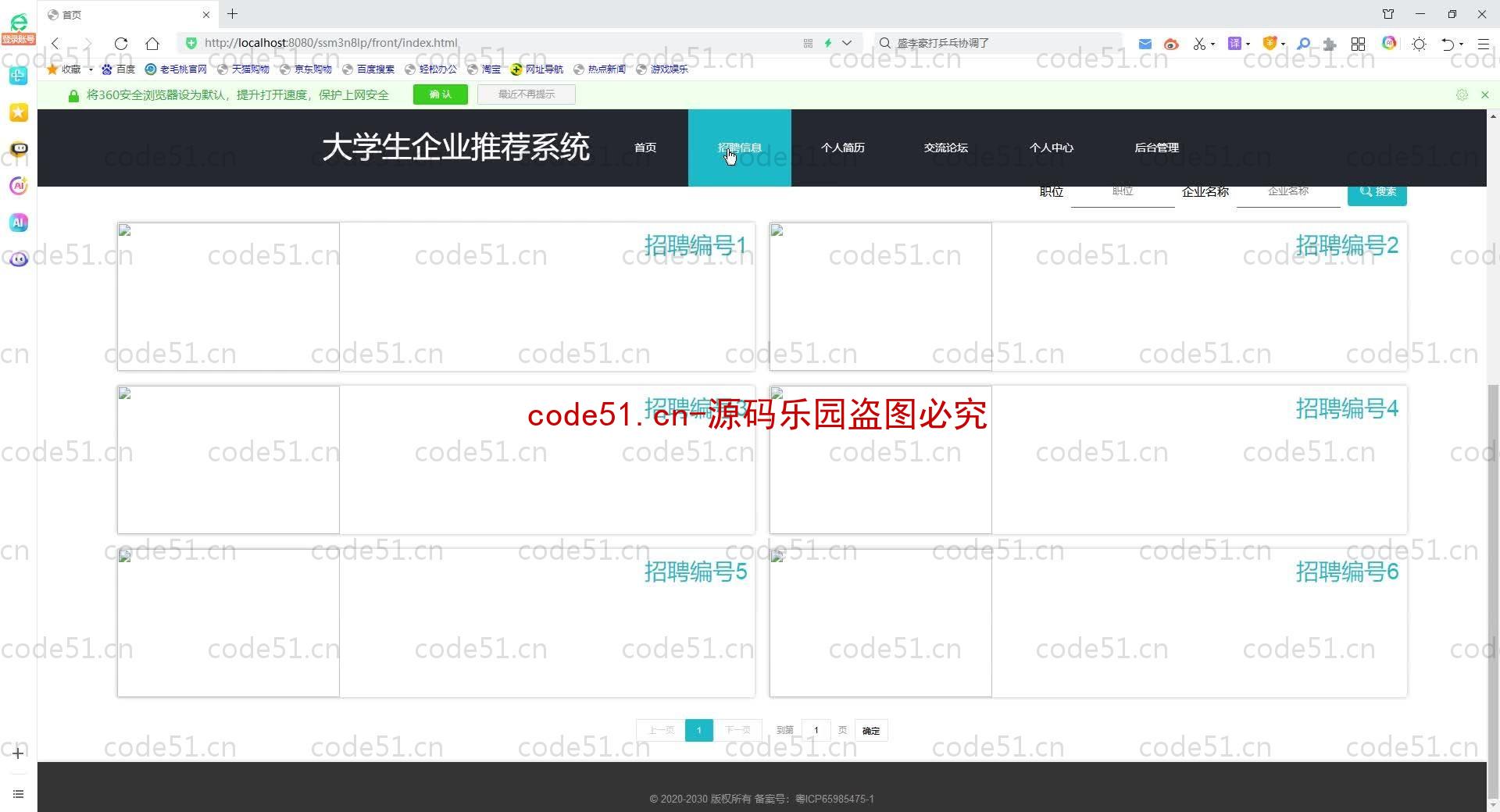Click the address bar URL
1500x812 pixels.
point(330,43)
